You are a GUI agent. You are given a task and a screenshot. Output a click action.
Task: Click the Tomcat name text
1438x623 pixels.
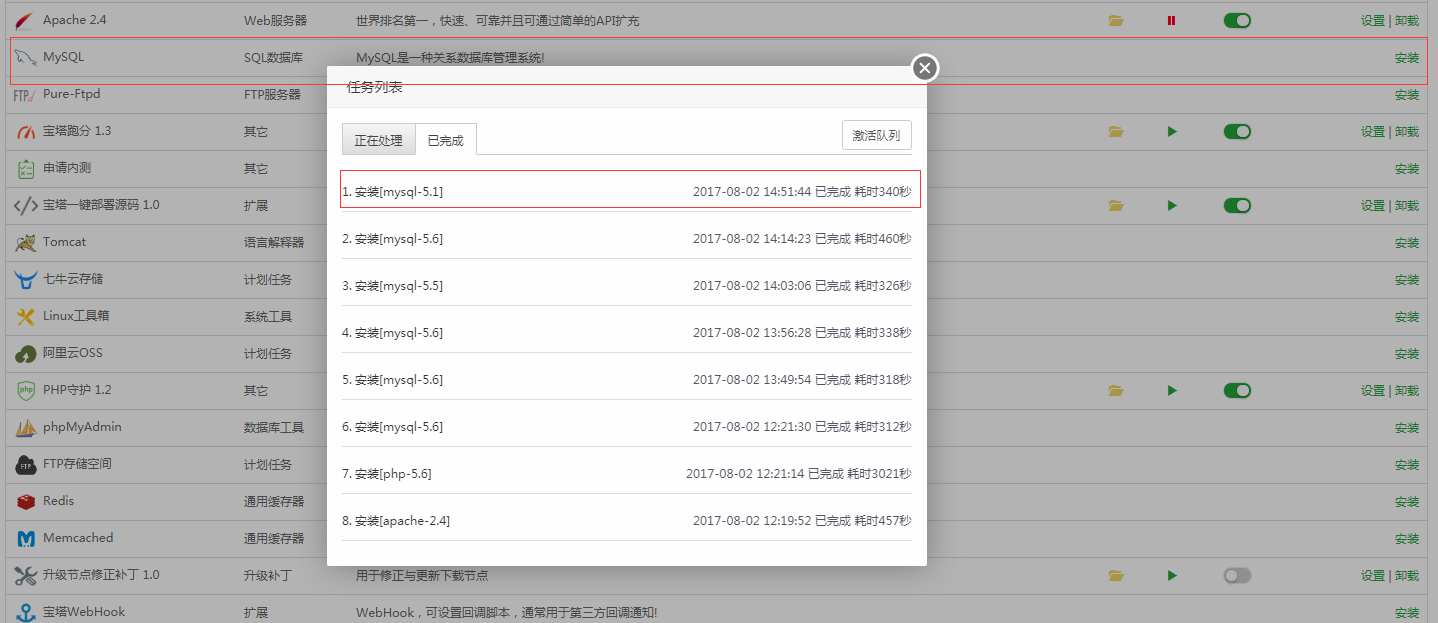pyautogui.click(x=64, y=242)
